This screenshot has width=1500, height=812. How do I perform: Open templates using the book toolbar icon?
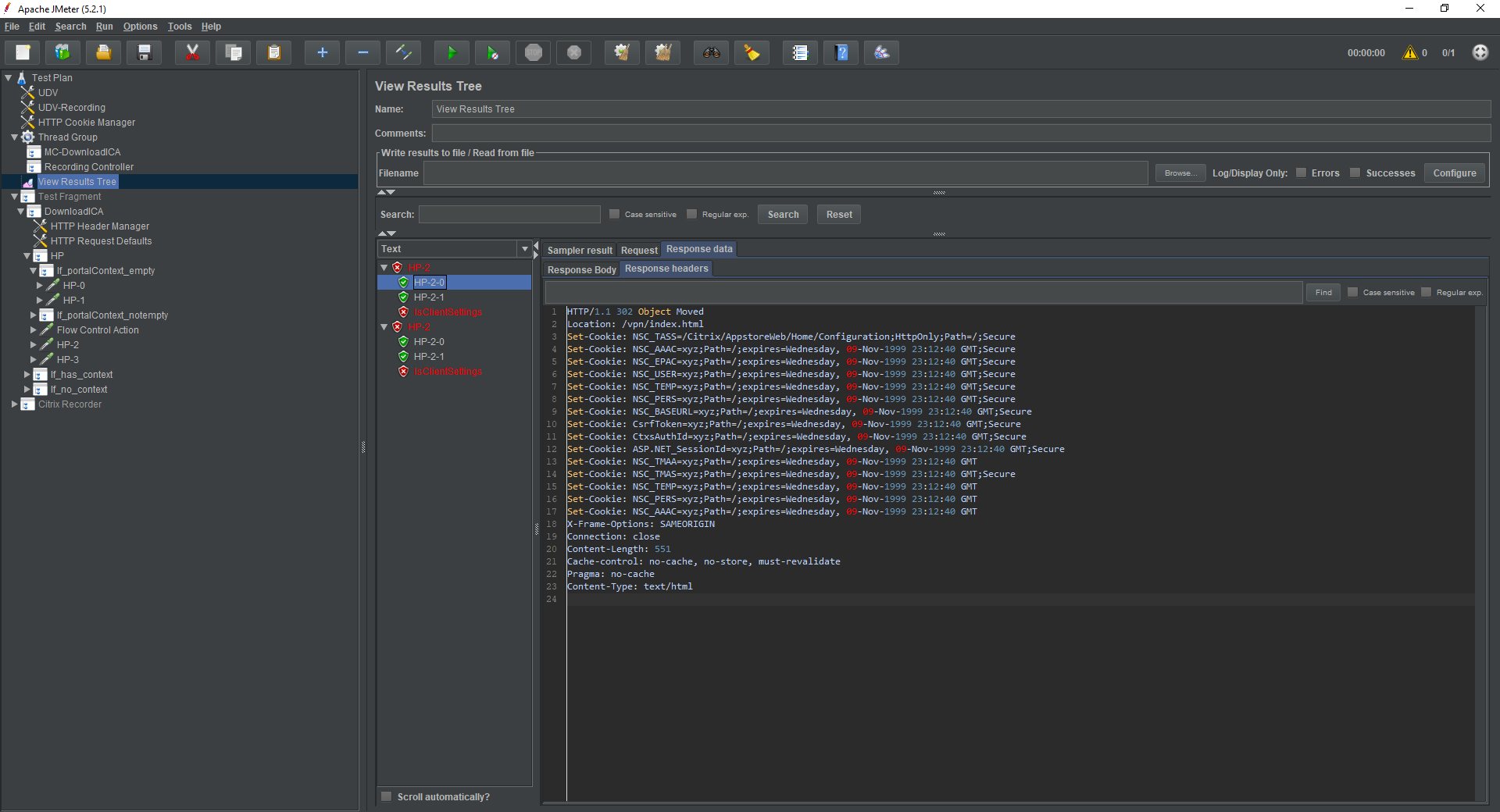62,52
